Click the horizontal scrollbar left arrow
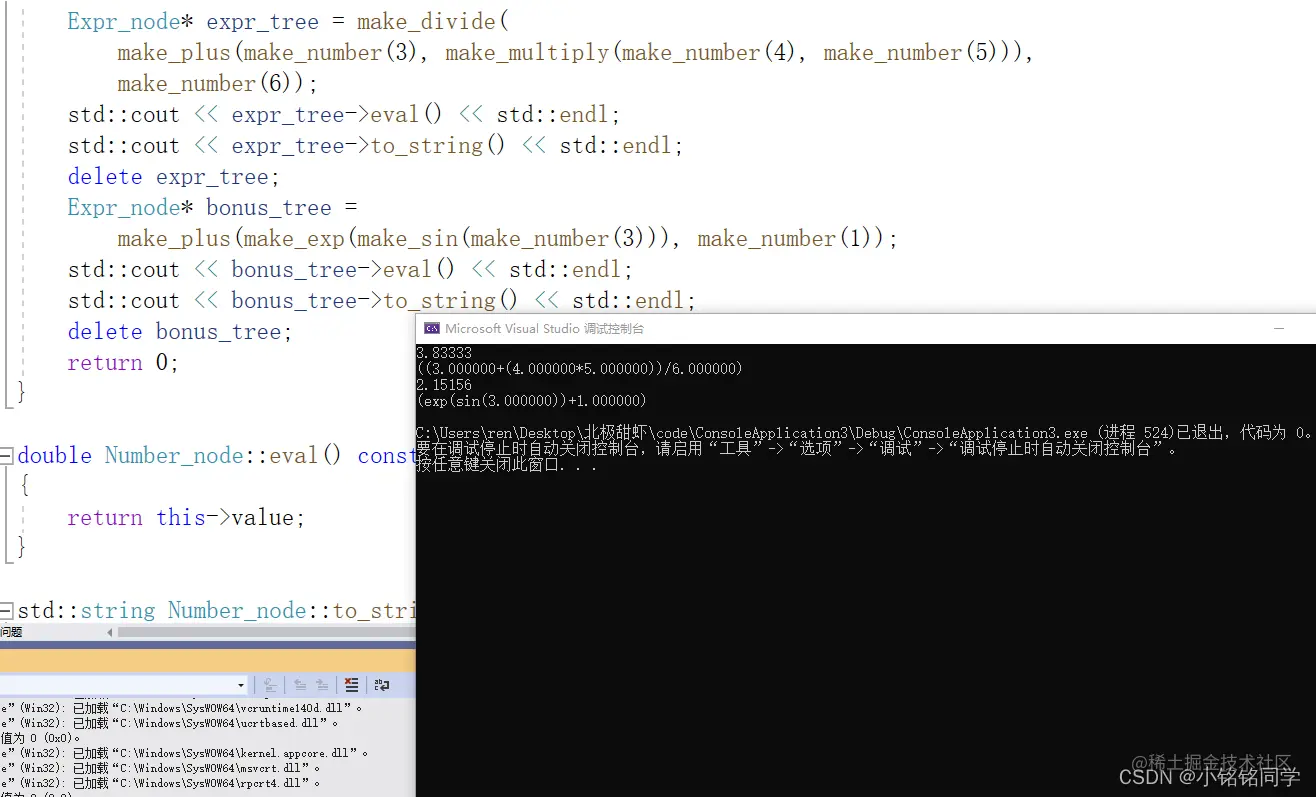1316x797 pixels. tap(110, 632)
